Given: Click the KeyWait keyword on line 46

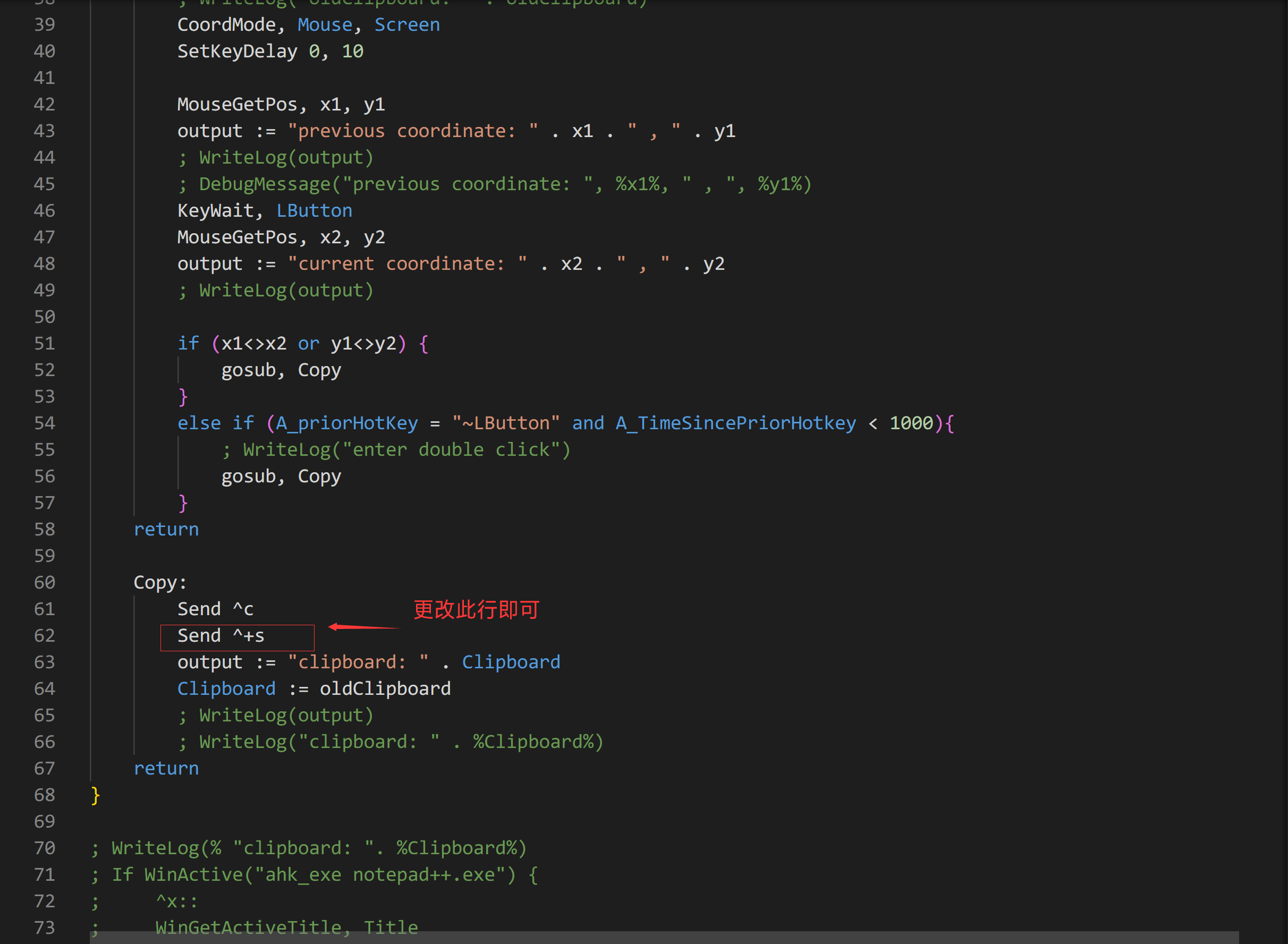Looking at the screenshot, I should tap(215, 211).
